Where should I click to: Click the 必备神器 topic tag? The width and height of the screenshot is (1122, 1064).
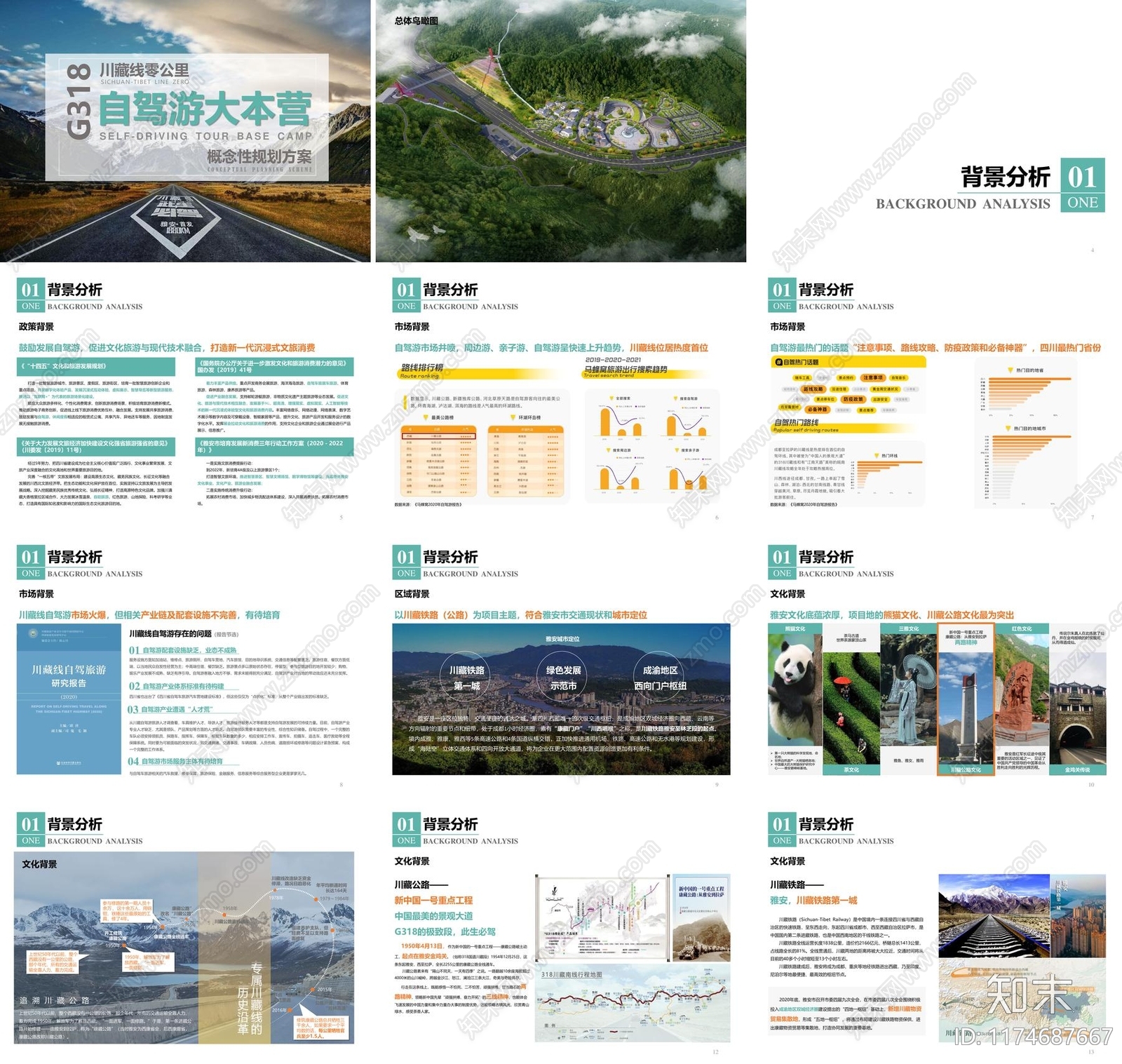pyautogui.click(x=817, y=410)
